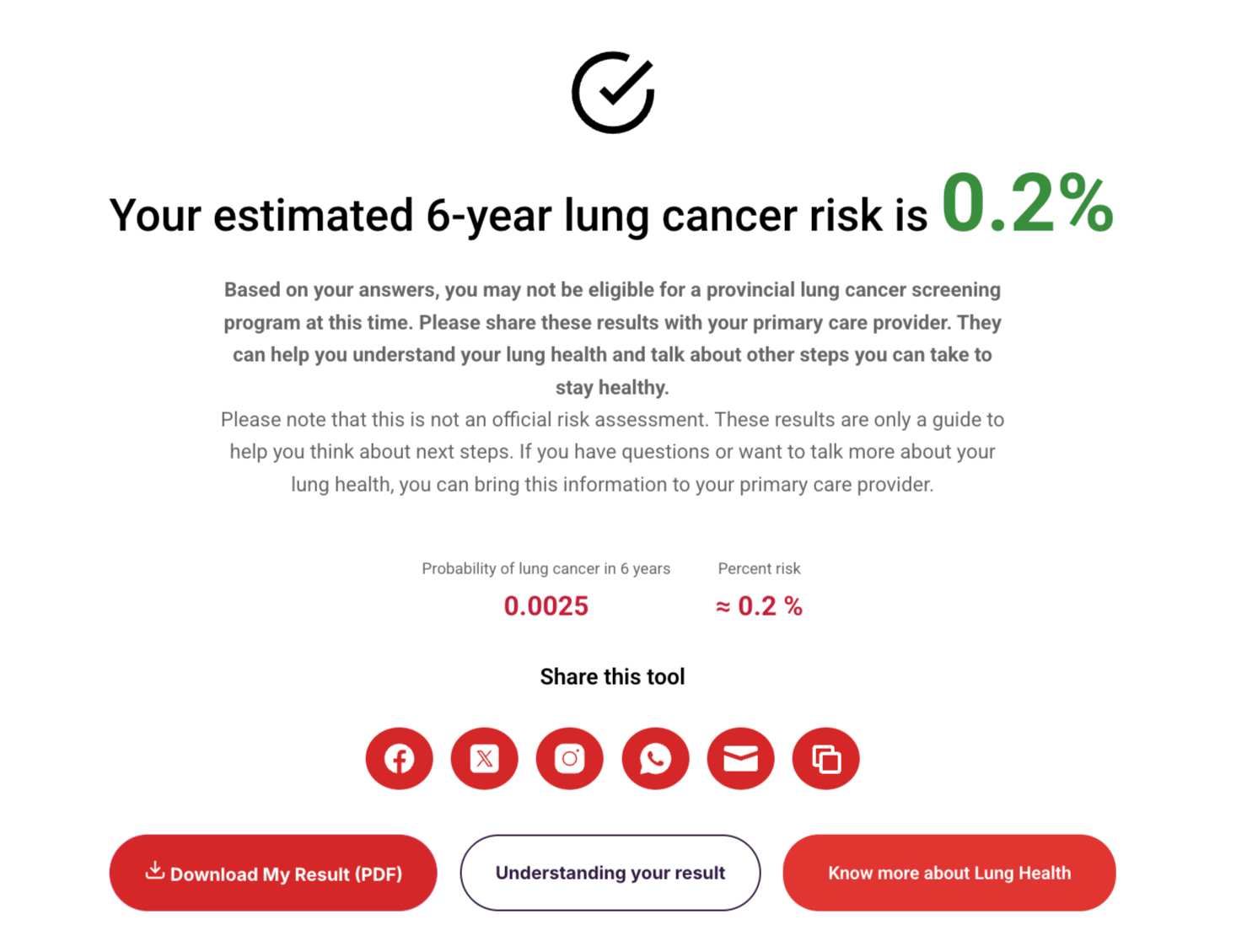Click the Percent risk label

pos(759,568)
